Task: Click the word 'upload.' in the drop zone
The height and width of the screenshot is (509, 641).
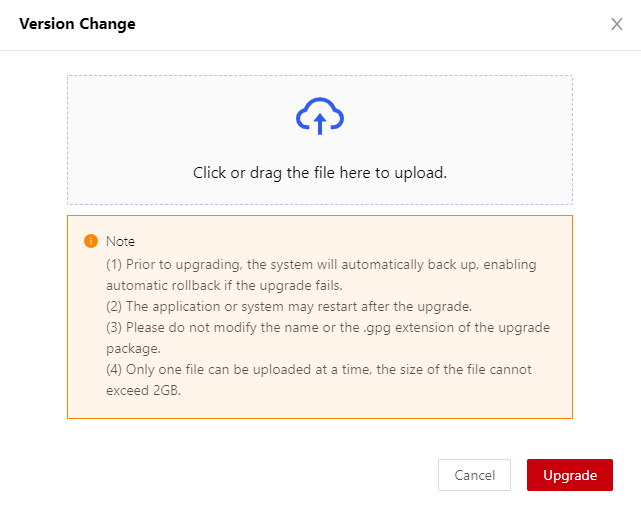Action: click(421, 173)
